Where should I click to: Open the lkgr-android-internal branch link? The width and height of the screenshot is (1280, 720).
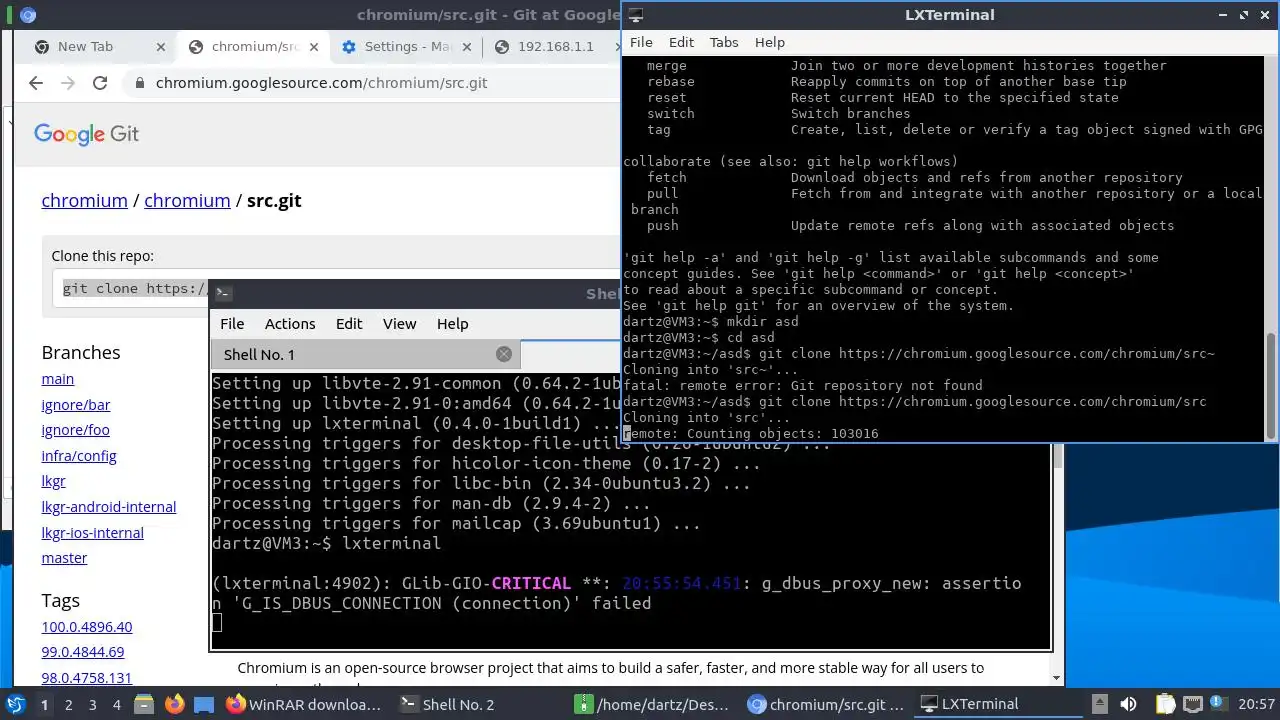click(x=108, y=507)
